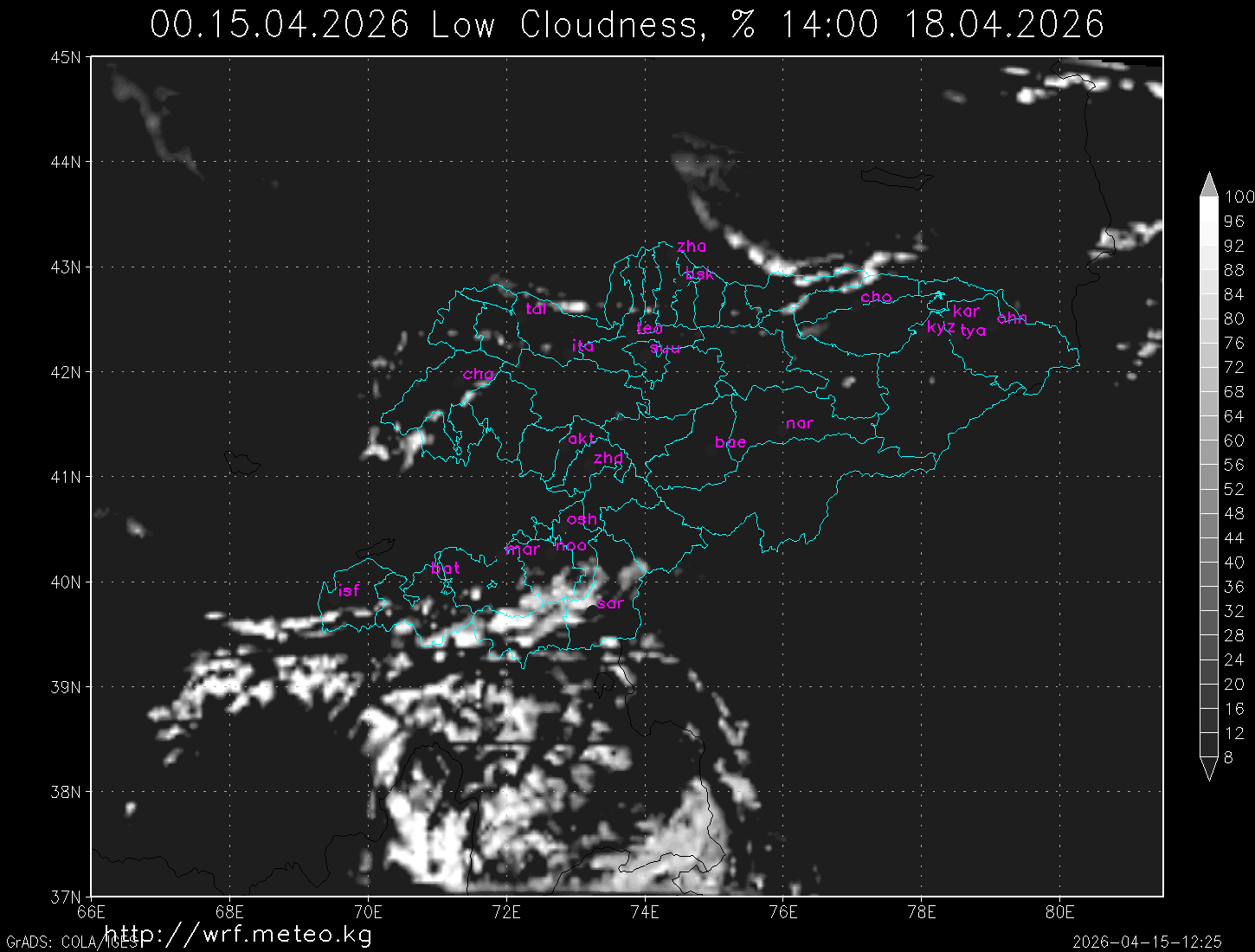Click the Low Cloudiness chart title

point(627,24)
